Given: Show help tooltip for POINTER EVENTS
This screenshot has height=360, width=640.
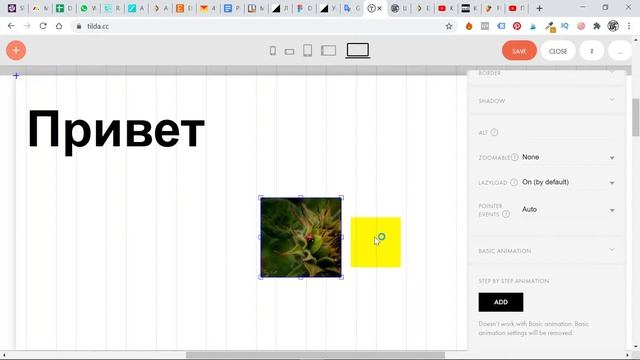Looking at the screenshot, I should tap(506, 214).
